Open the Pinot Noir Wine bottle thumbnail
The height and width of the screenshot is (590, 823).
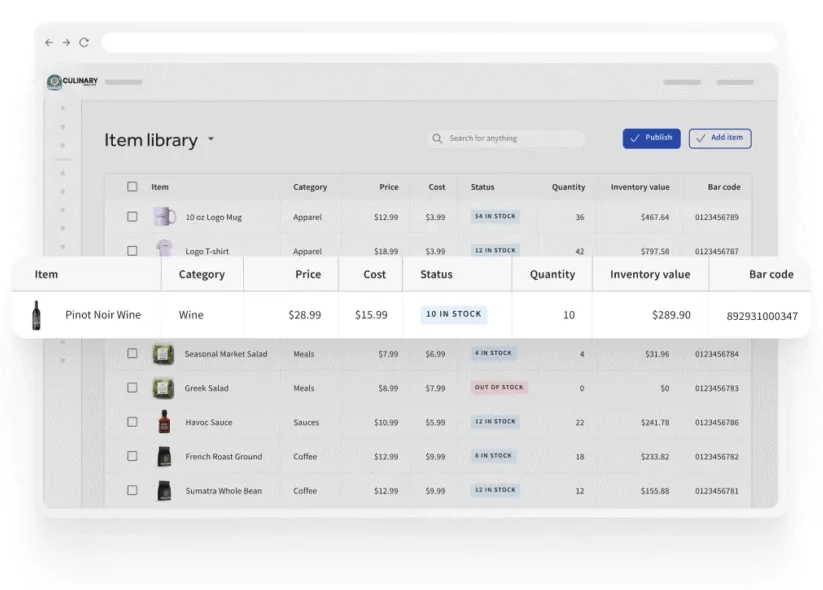pos(37,314)
